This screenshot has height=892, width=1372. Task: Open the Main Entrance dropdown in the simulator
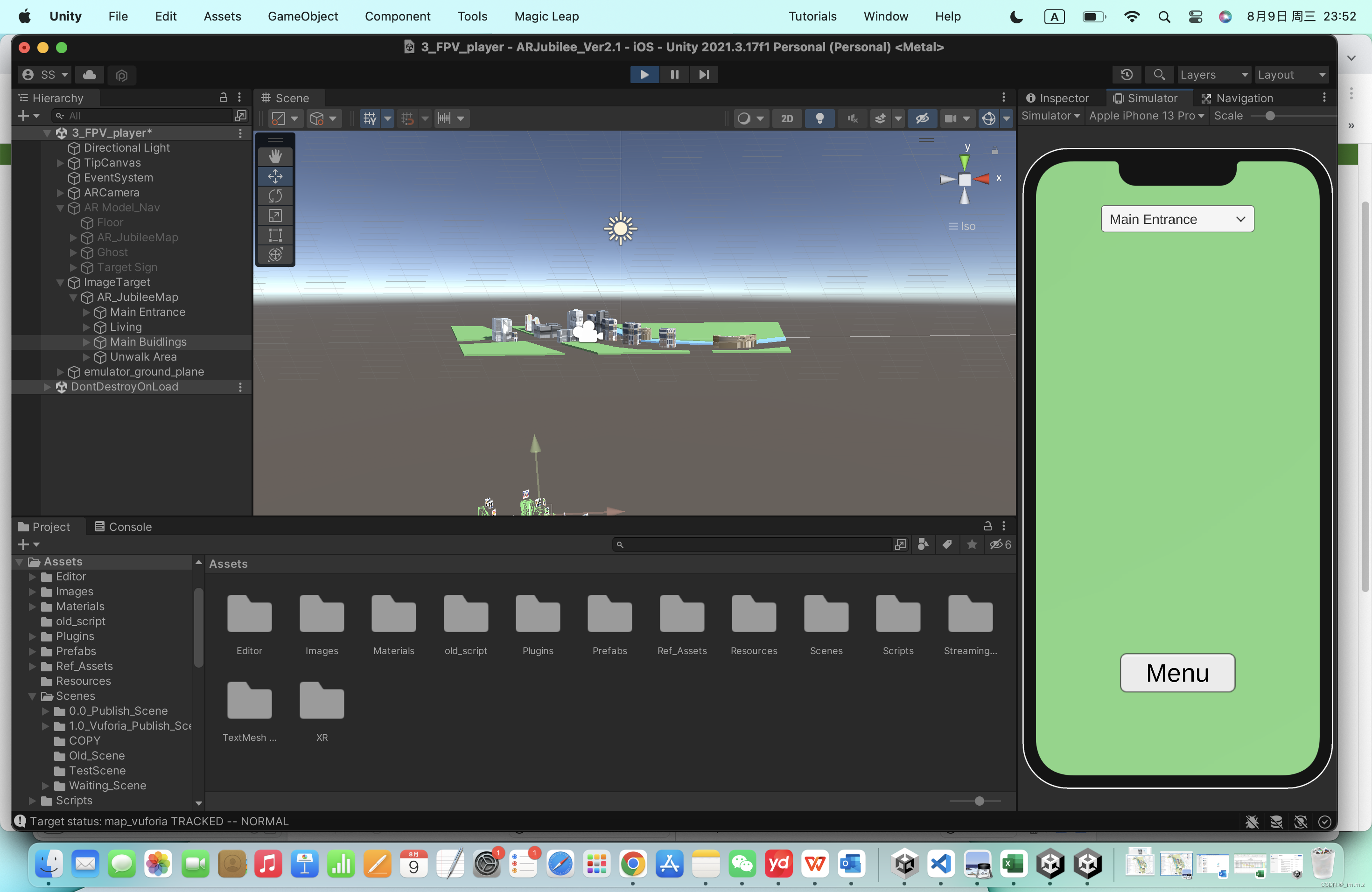tap(1177, 219)
